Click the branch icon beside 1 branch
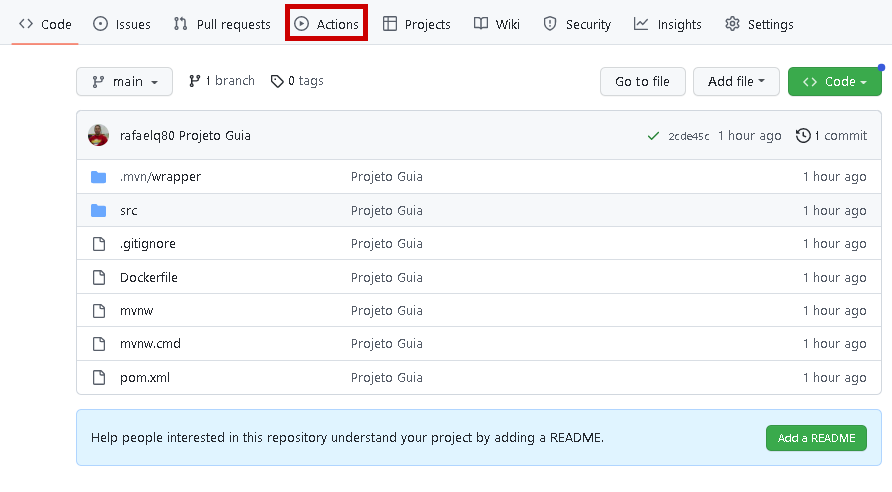 (x=194, y=81)
